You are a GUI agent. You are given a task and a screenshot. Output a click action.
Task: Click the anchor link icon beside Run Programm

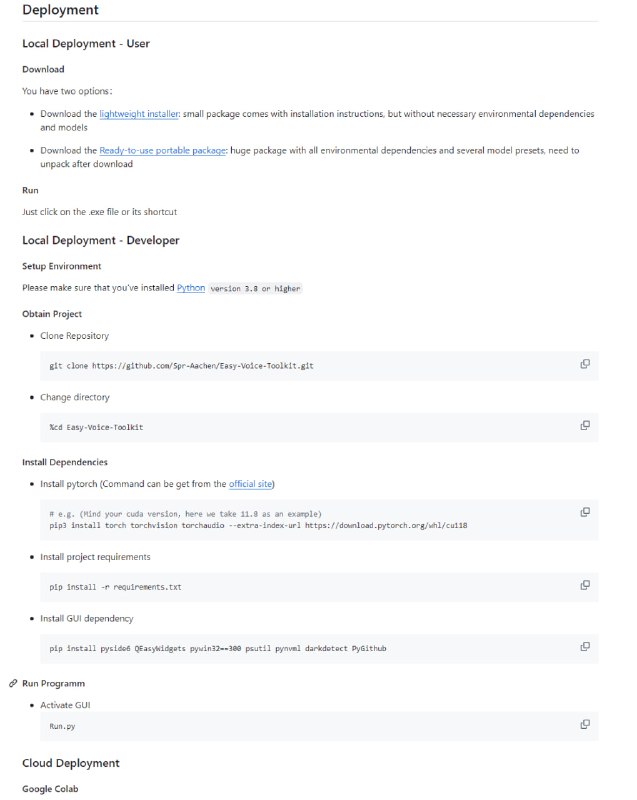tap(13, 684)
